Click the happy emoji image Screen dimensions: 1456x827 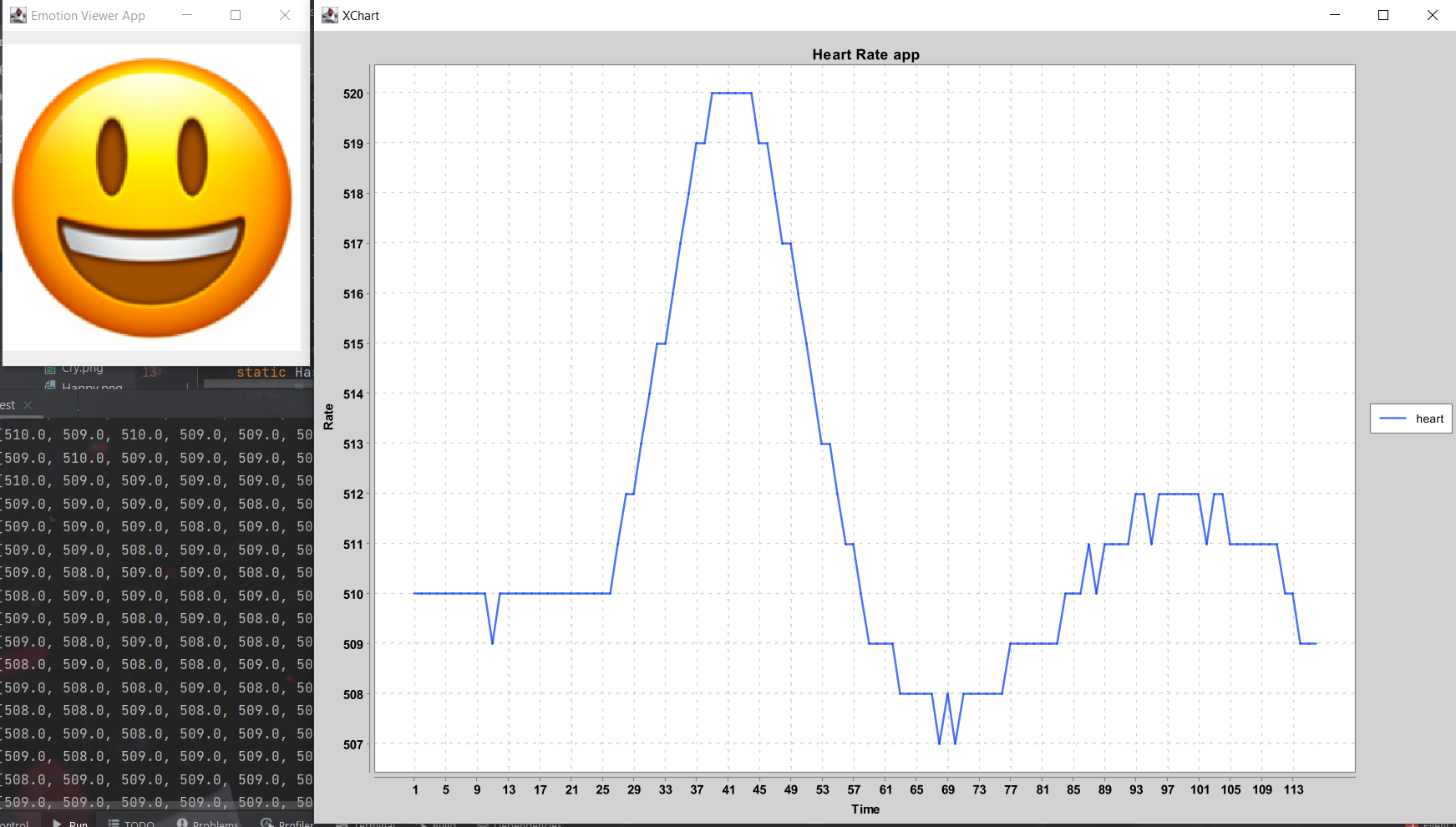click(152, 197)
